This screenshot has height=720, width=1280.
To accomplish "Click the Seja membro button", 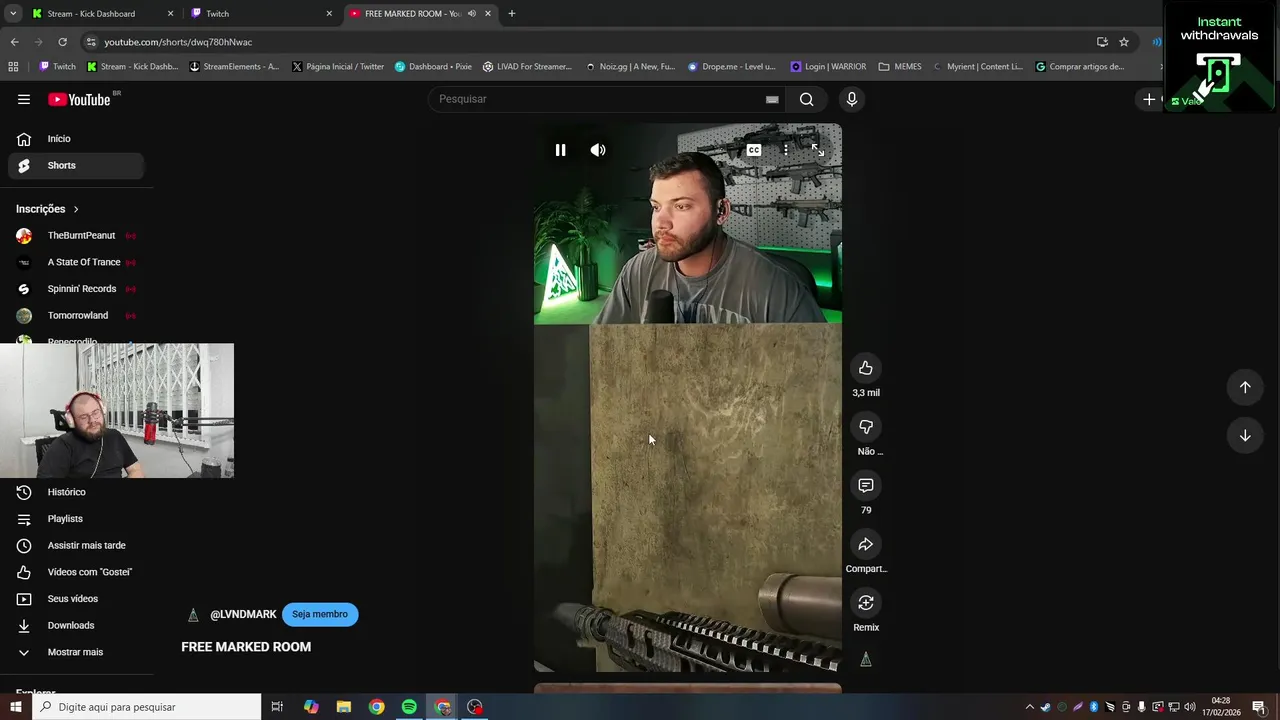I will (320, 614).
